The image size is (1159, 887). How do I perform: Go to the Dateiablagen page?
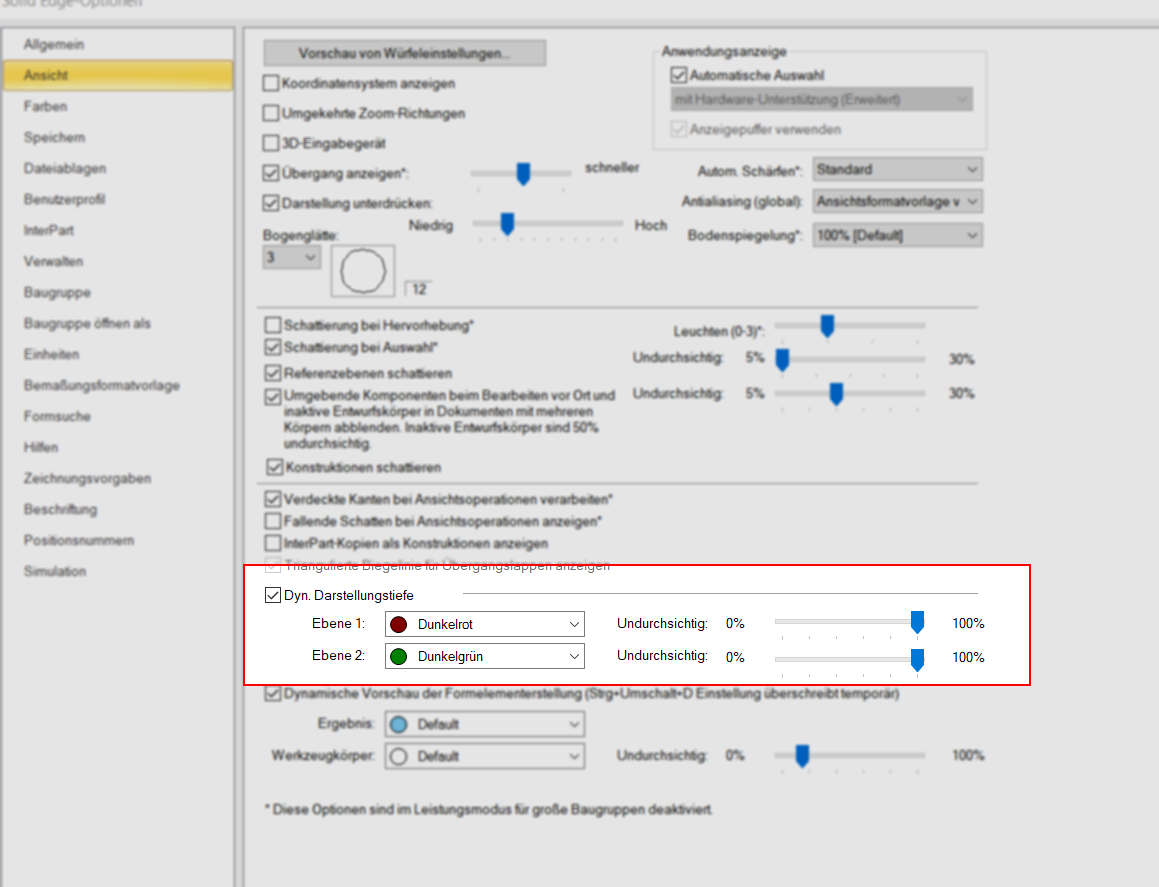click(64, 169)
